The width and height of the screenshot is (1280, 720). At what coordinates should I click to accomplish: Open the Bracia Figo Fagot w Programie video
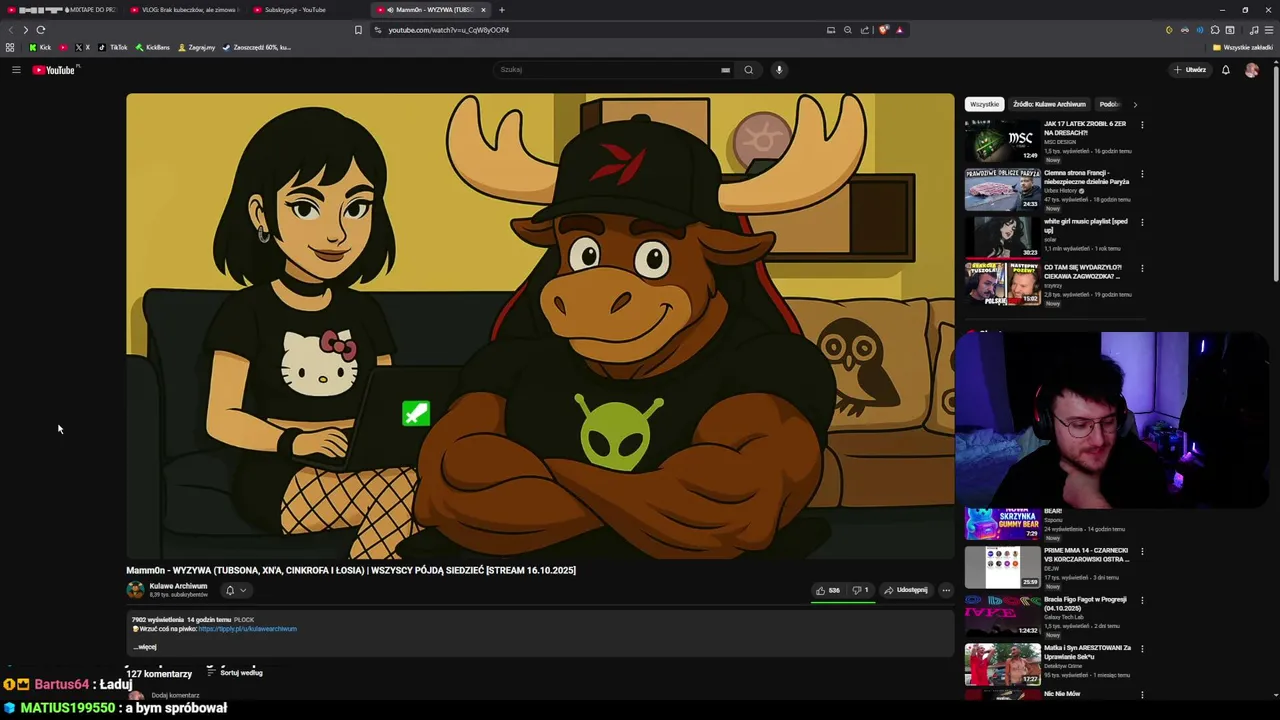(1085, 604)
